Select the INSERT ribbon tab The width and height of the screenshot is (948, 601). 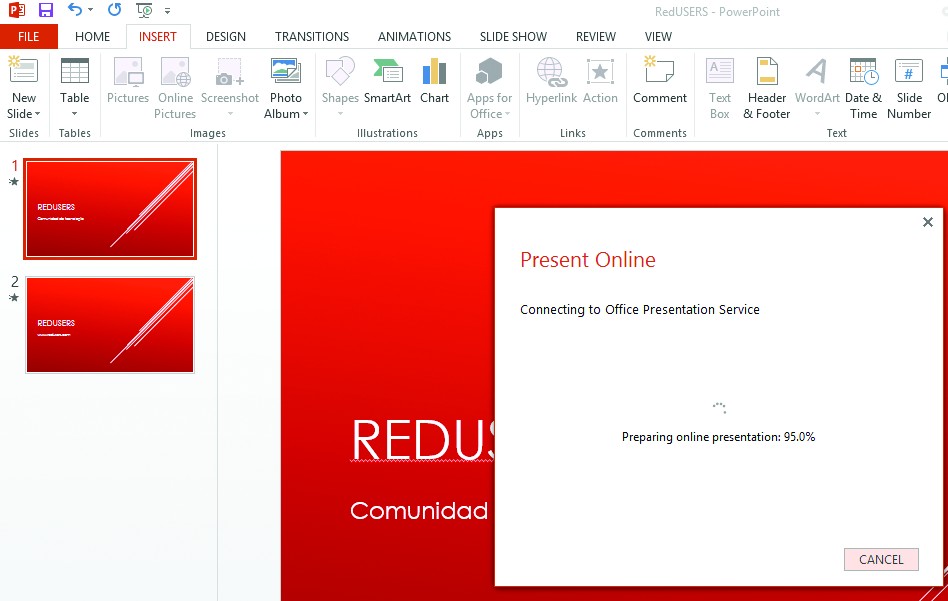pyautogui.click(x=158, y=37)
